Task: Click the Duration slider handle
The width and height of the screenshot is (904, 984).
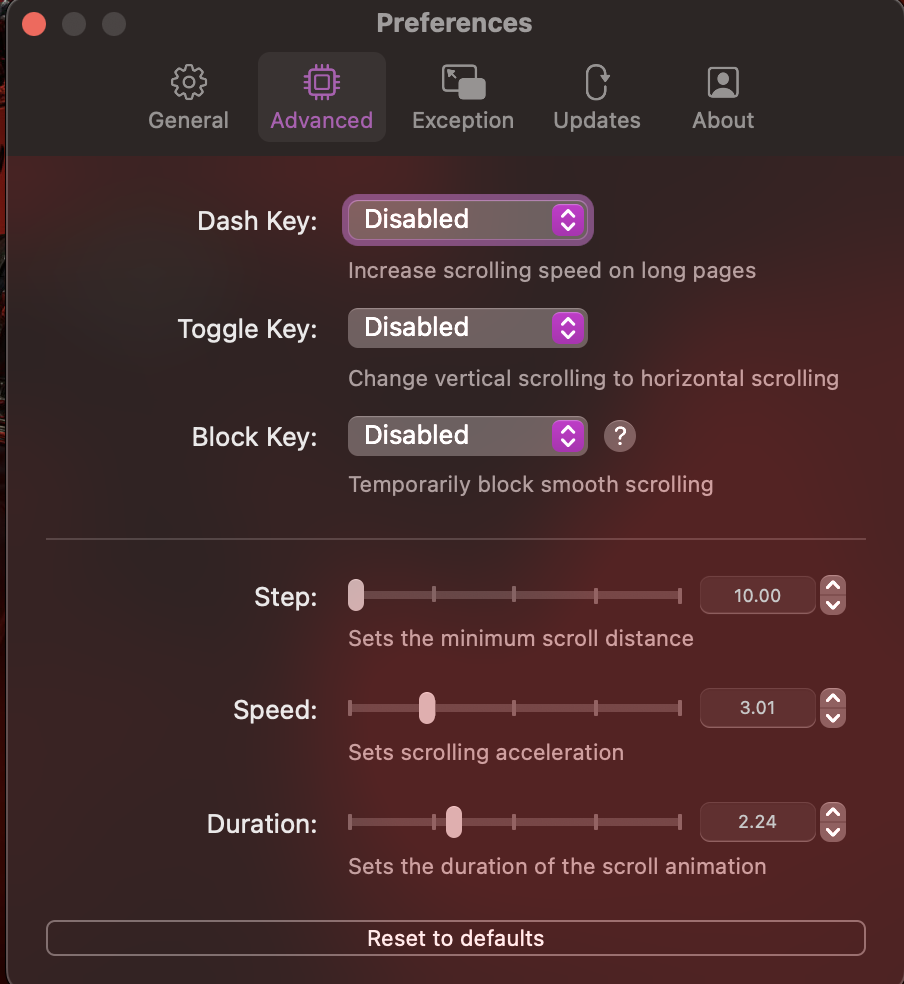Action: [454, 822]
